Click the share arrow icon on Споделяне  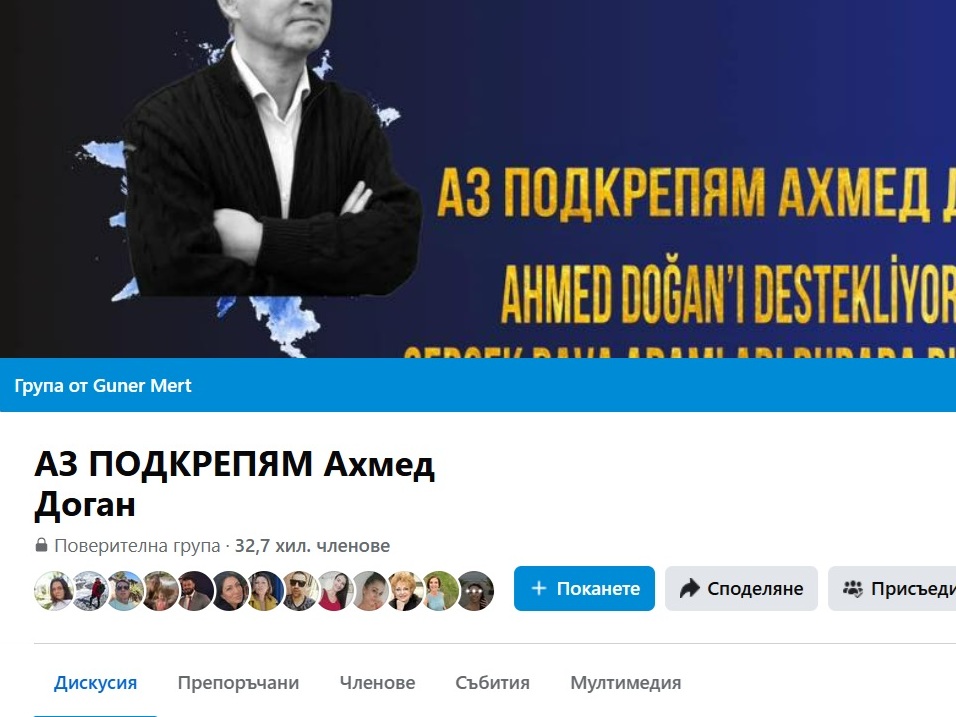[690, 588]
